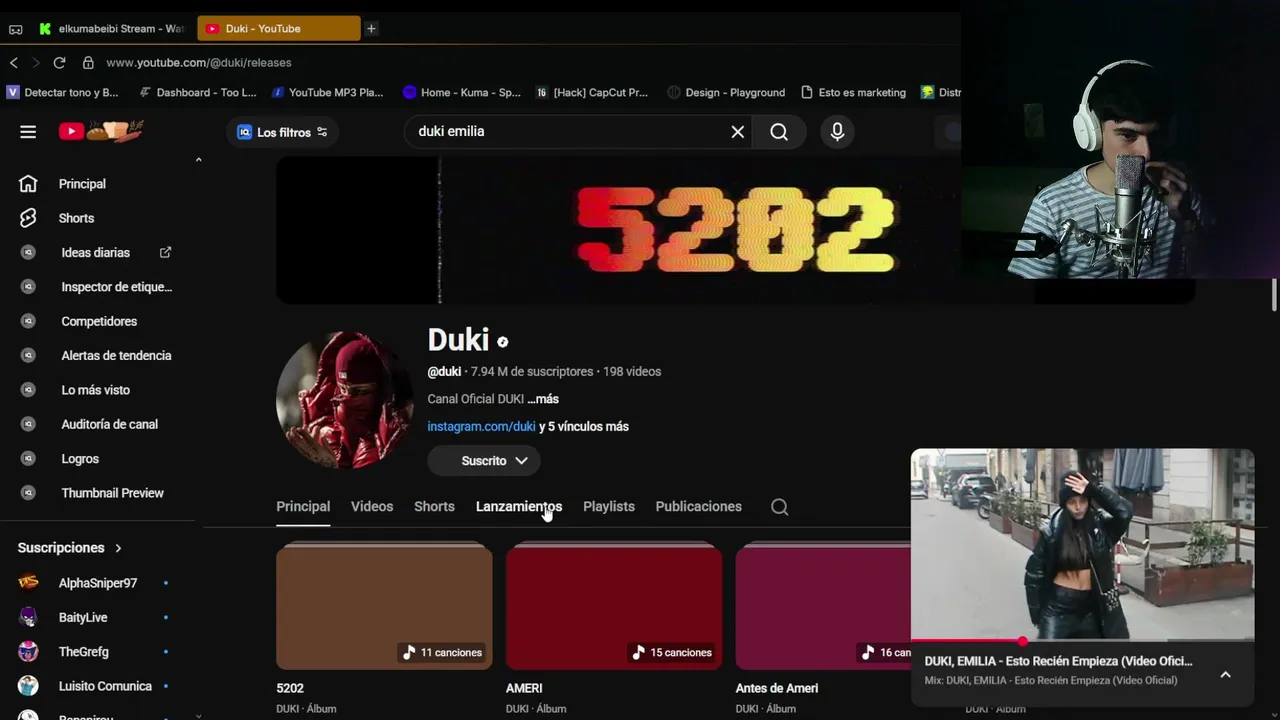Click the 5202 album title

pos(290,688)
